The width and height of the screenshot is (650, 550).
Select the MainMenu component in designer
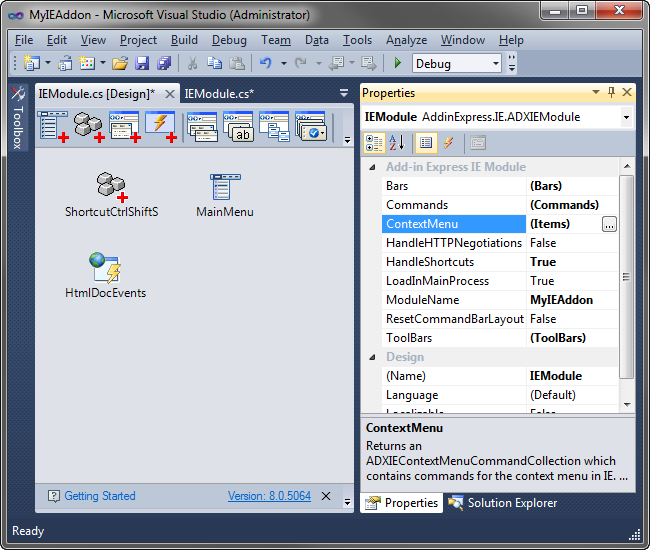[x=225, y=195]
